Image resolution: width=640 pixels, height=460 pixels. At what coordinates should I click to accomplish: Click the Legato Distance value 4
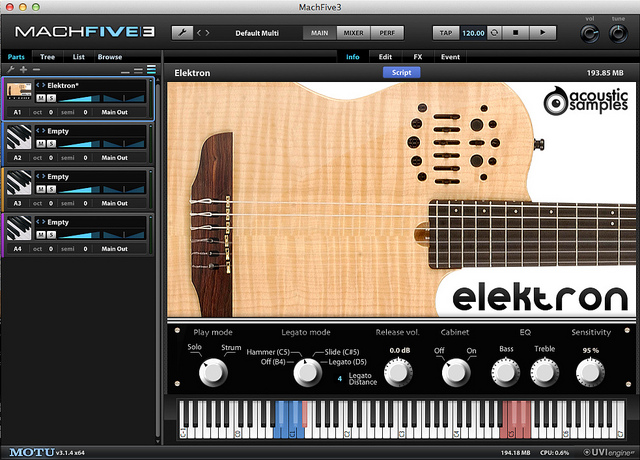340,379
